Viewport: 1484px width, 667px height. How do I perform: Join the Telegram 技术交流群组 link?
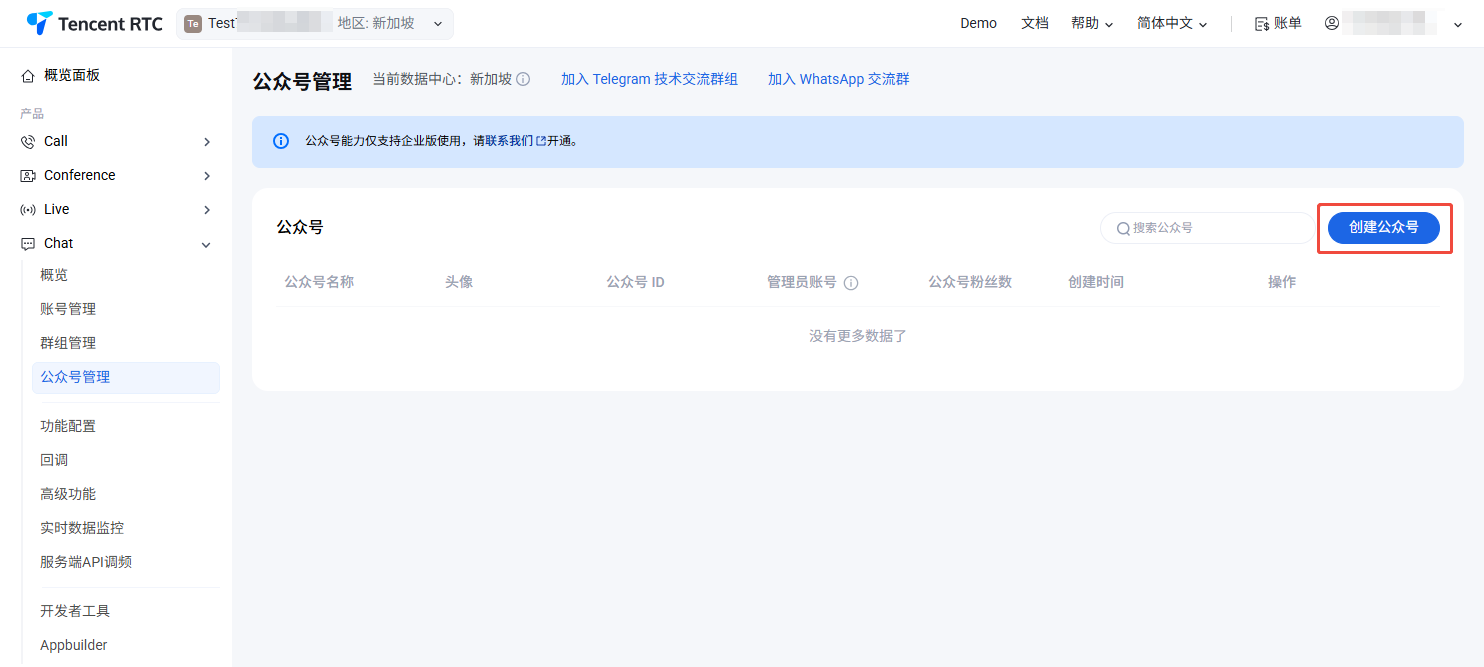(649, 79)
